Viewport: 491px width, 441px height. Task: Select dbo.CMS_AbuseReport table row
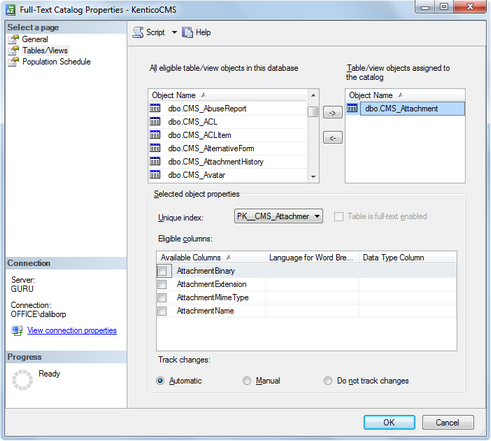(x=228, y=109)
